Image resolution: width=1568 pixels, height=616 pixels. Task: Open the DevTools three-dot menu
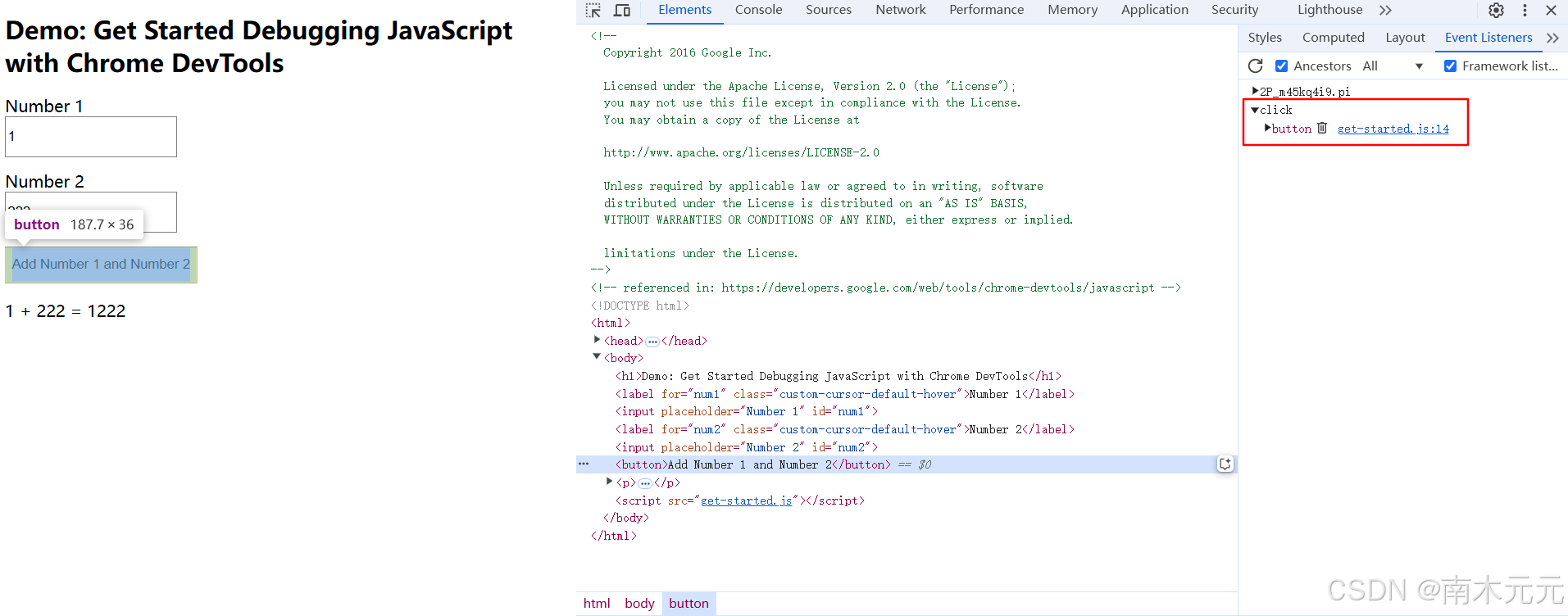tap(1525, 10)
